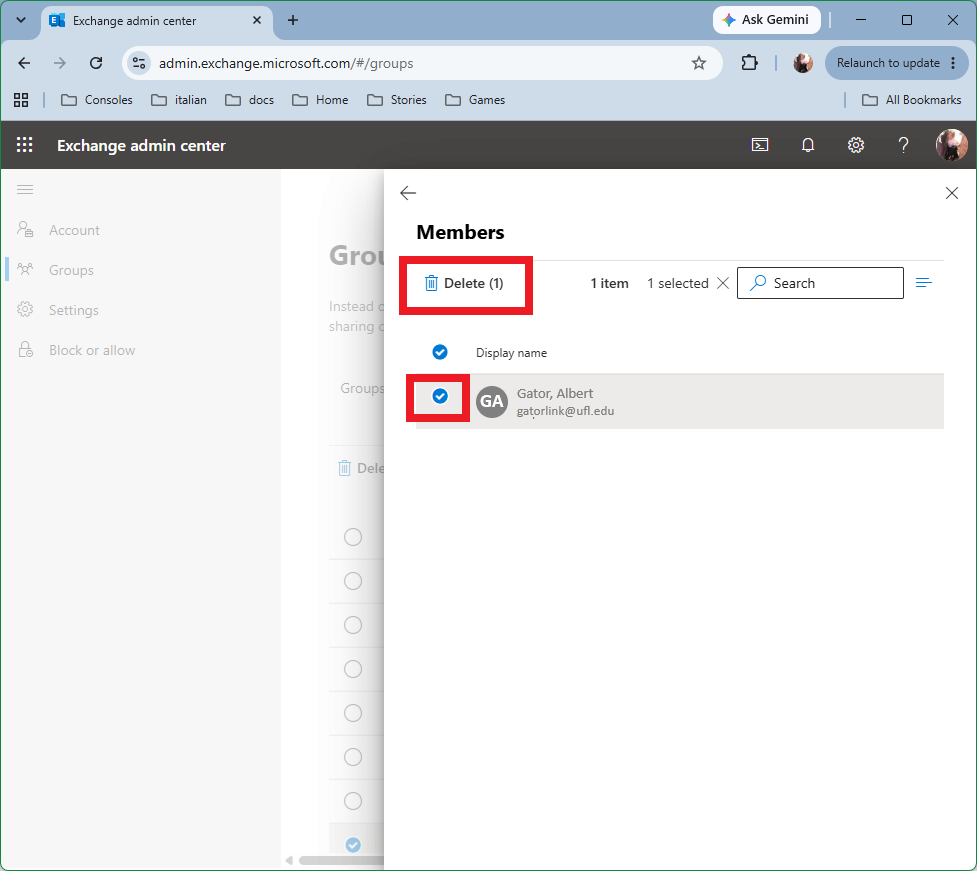Open the tab search dropdown arrow

point(21,20)
